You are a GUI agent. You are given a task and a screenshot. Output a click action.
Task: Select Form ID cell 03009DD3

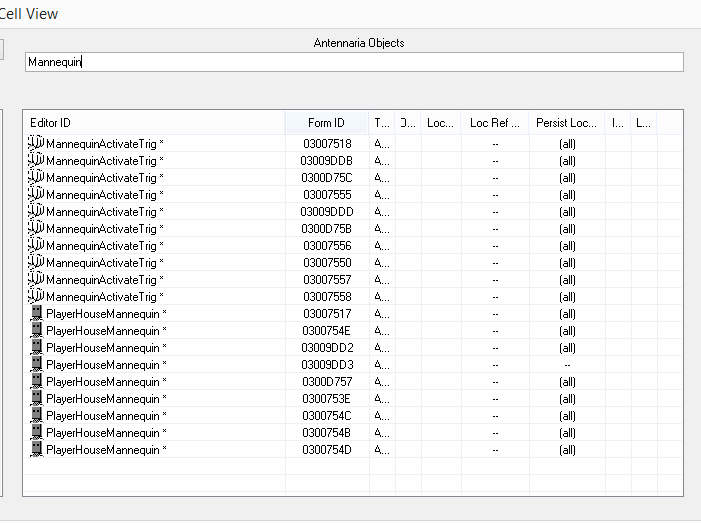point(327,365)
